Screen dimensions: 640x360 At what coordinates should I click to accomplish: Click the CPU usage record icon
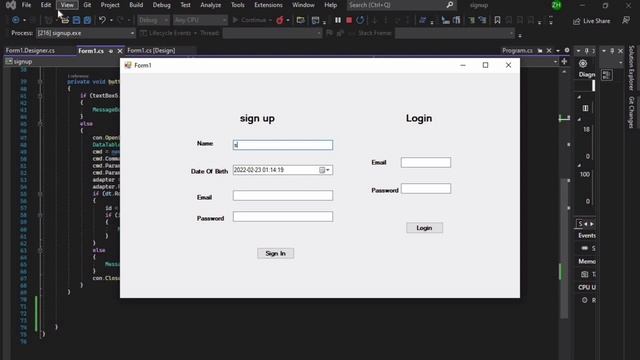(584, 300)
